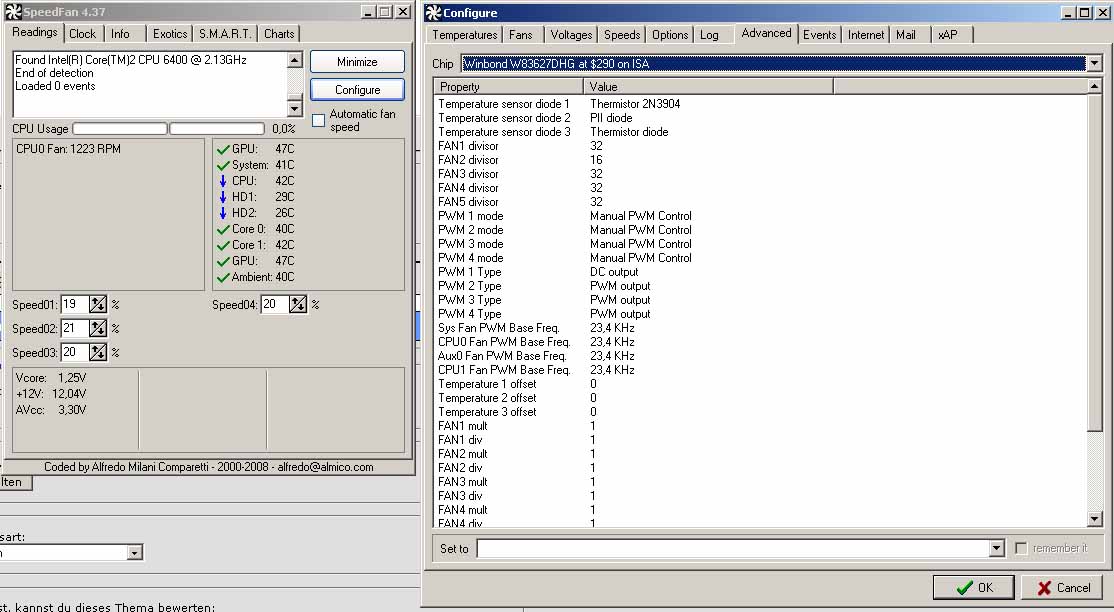Click the log box scroll up arrow
1114x612 pixels.
(295, 60)
